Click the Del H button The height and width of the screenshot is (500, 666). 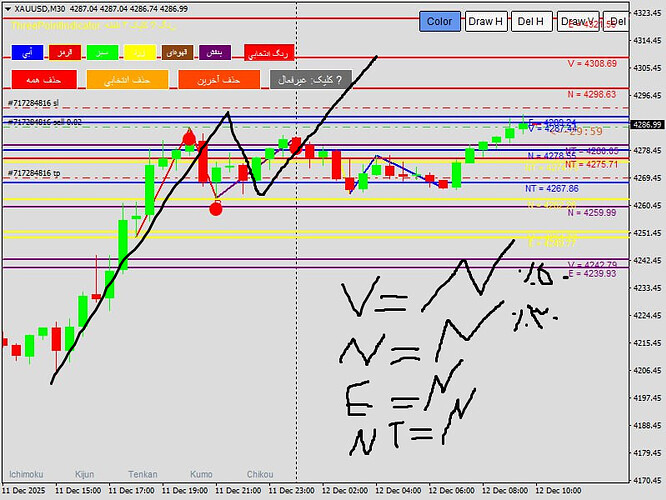(531, 21)
